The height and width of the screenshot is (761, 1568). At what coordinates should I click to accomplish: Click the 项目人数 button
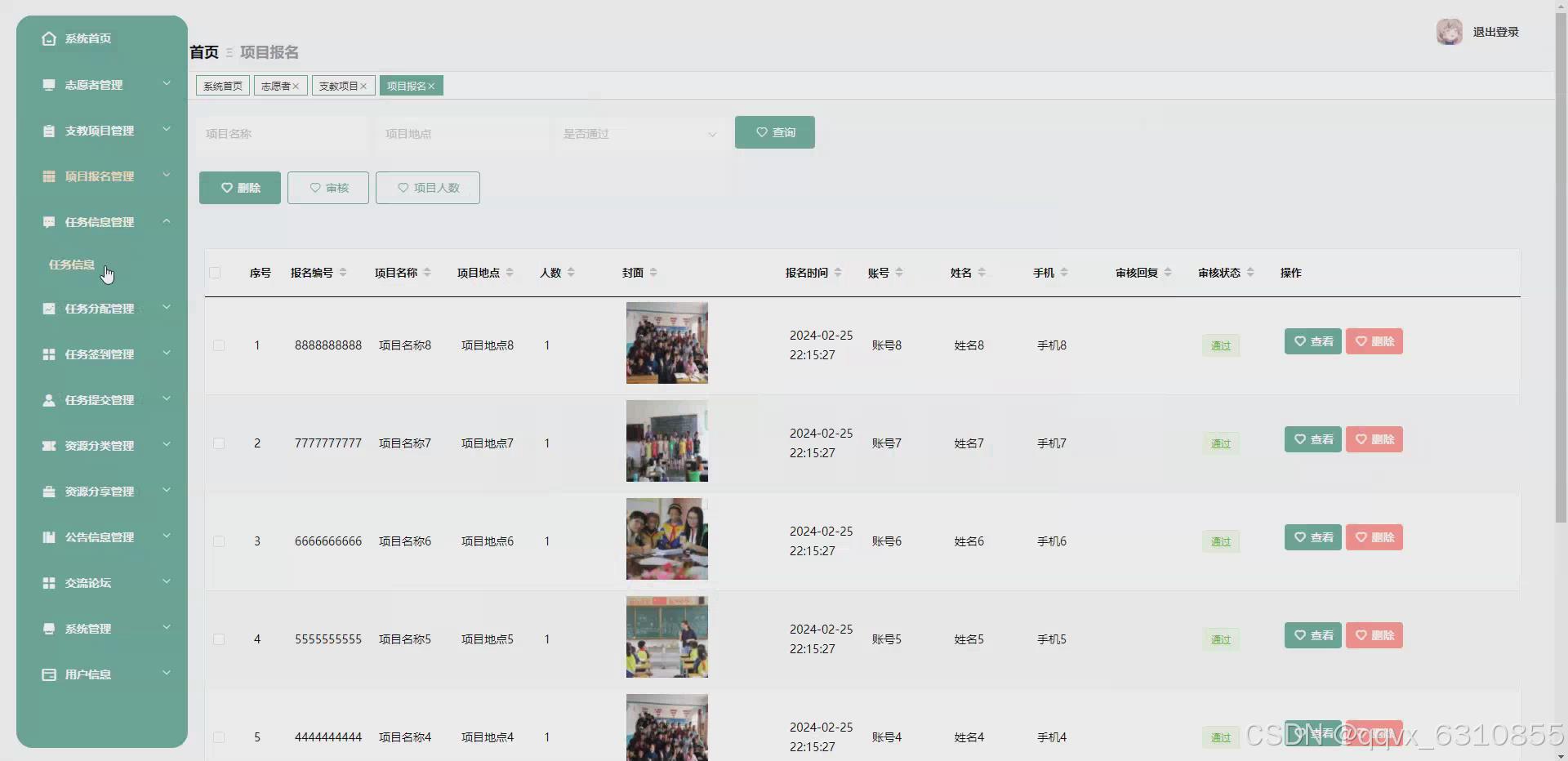click(428, 188)
